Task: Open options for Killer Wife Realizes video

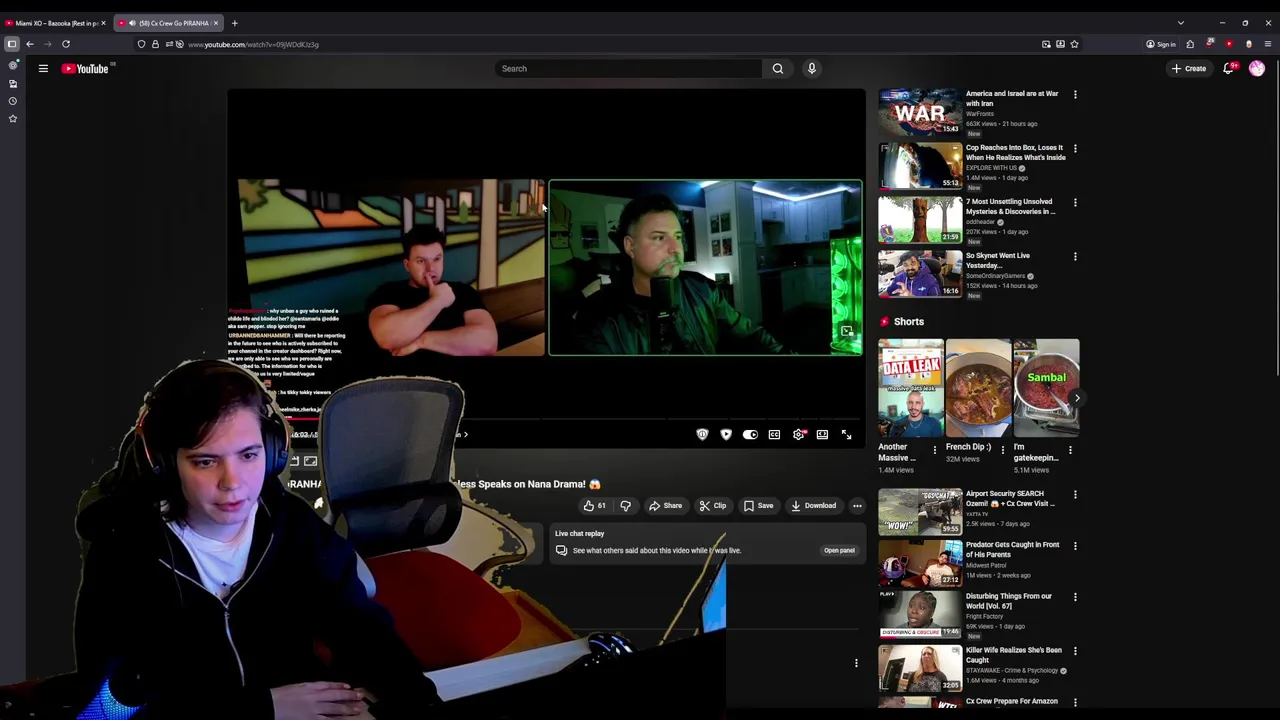Action: click(1075, 651)
